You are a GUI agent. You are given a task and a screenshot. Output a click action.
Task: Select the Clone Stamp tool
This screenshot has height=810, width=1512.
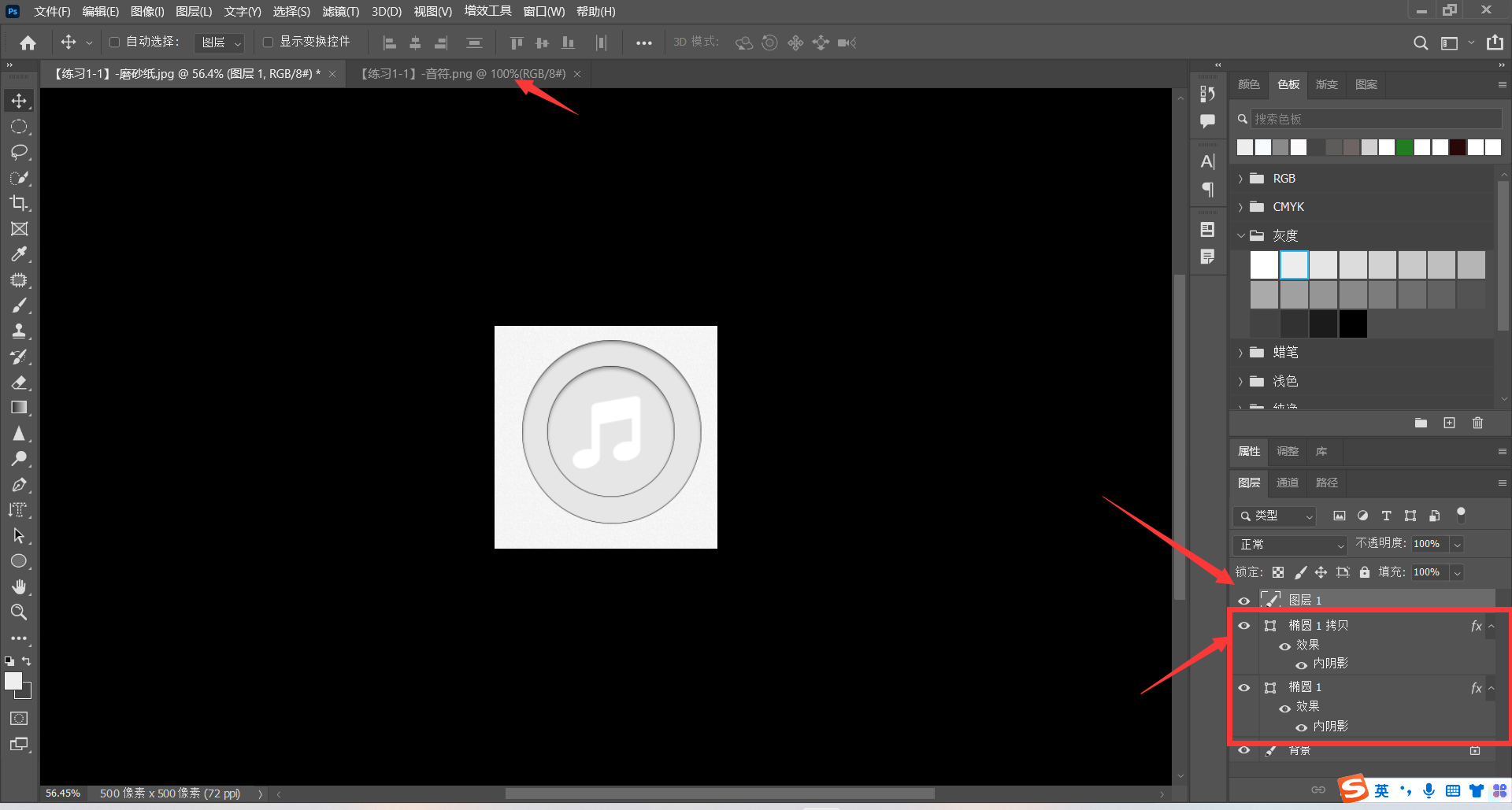(19, 331)
